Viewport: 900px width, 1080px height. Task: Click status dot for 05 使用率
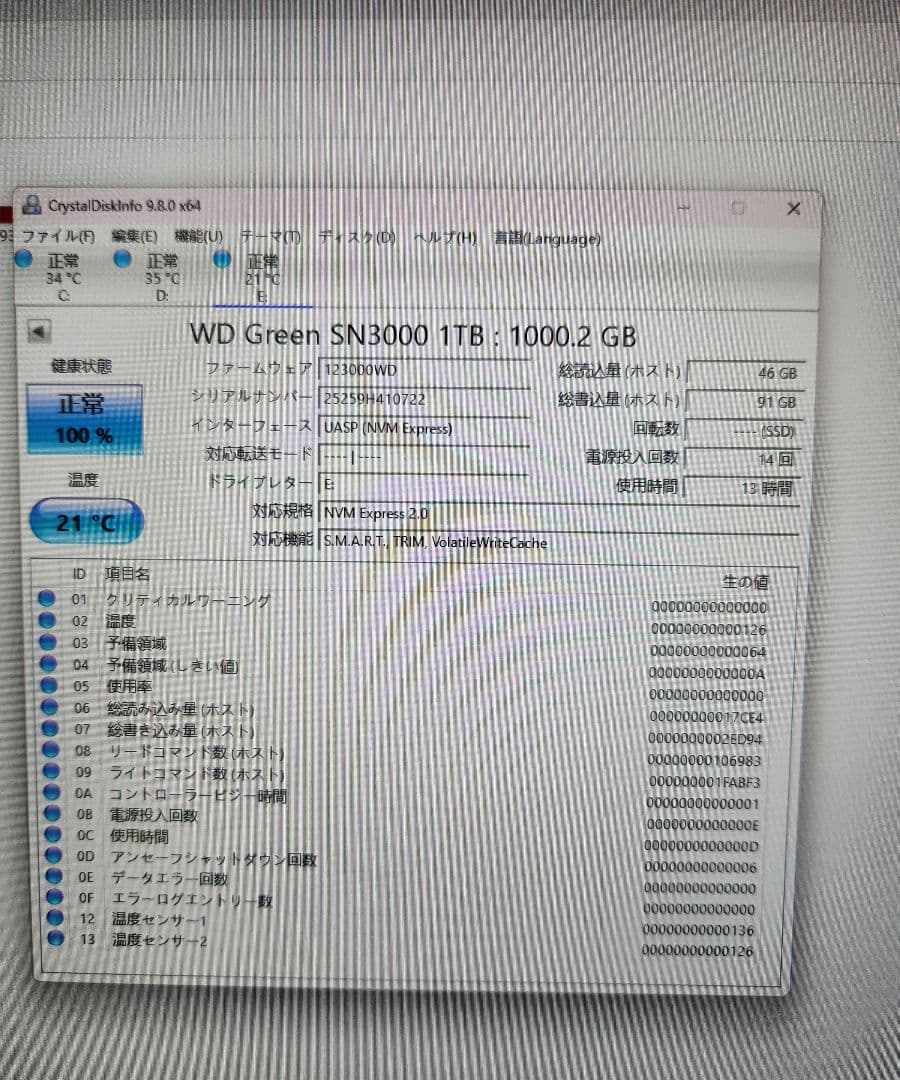click(x=49, y=685)
